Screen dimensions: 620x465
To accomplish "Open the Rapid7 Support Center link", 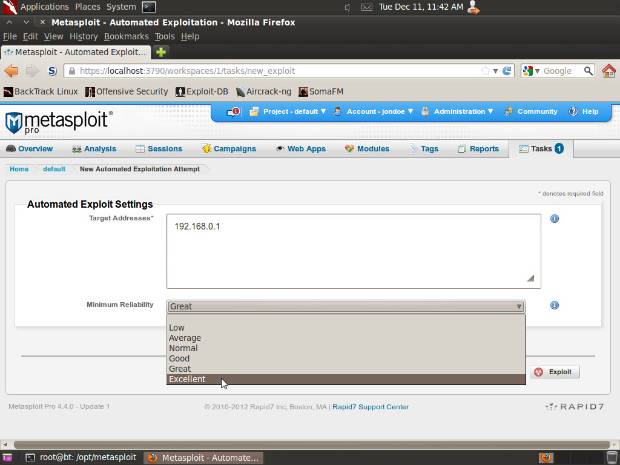I will pyautogui.click(x=370, y=407).
